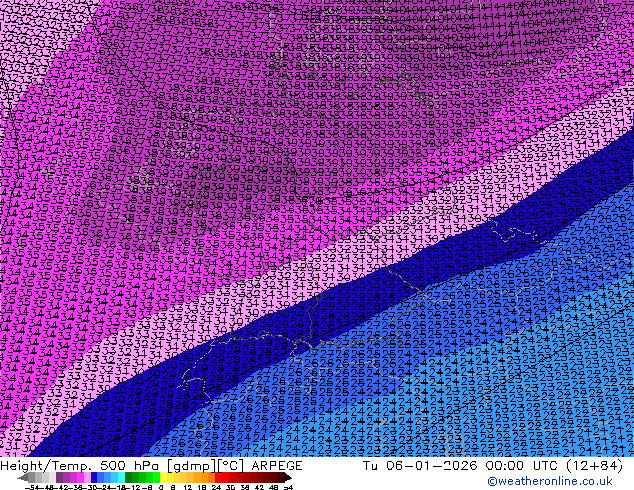The image size is (634, 490).
Task: Pick the bright red swatch above 24
Action: click(x=218, y=477)
